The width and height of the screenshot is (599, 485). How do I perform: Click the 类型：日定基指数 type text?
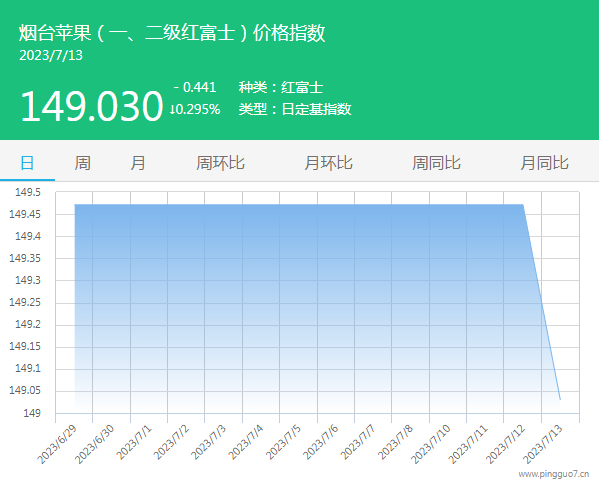[x=295, y=109]
